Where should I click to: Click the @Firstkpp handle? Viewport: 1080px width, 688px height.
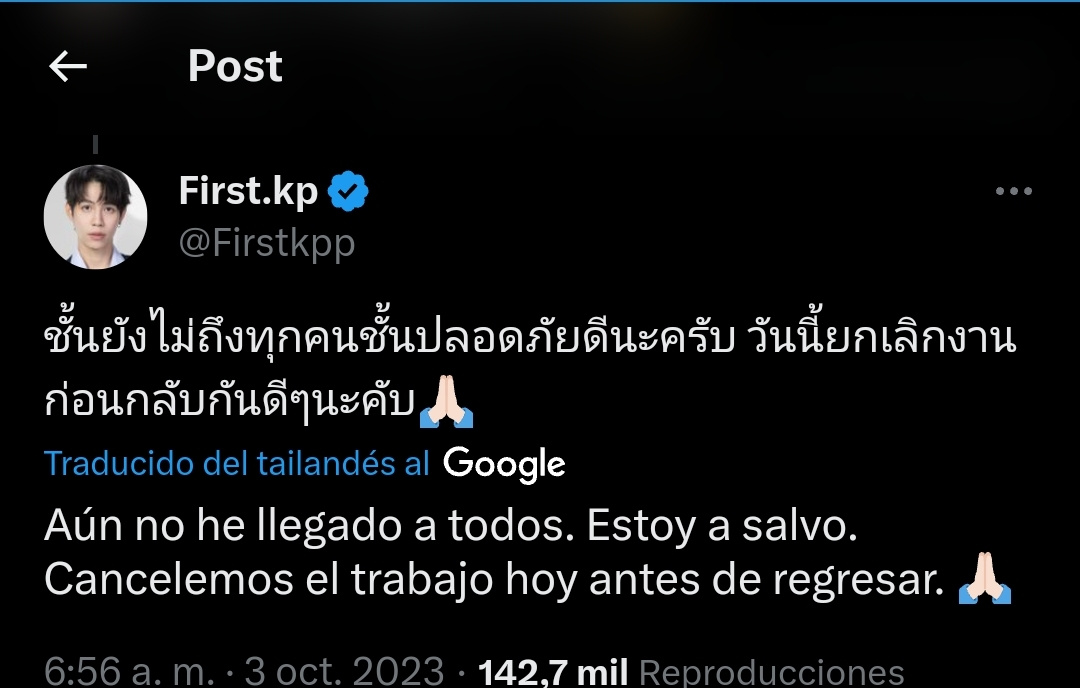click(x=266, y=243)
